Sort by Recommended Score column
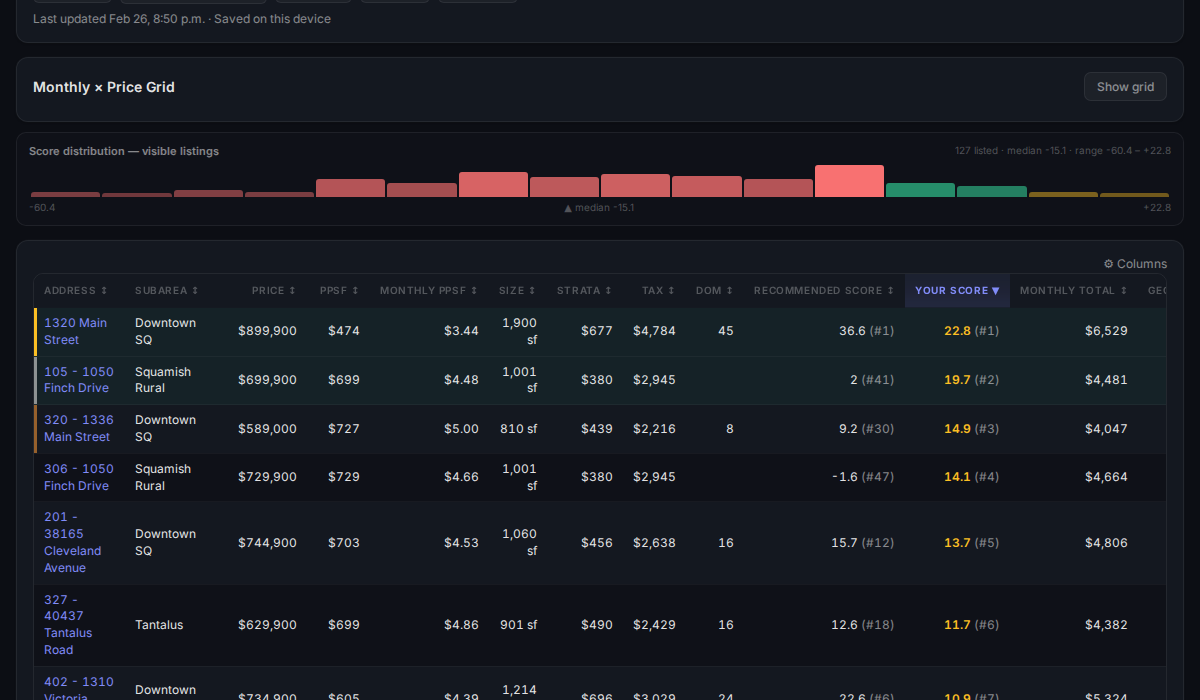 click(x=823, y=291)
